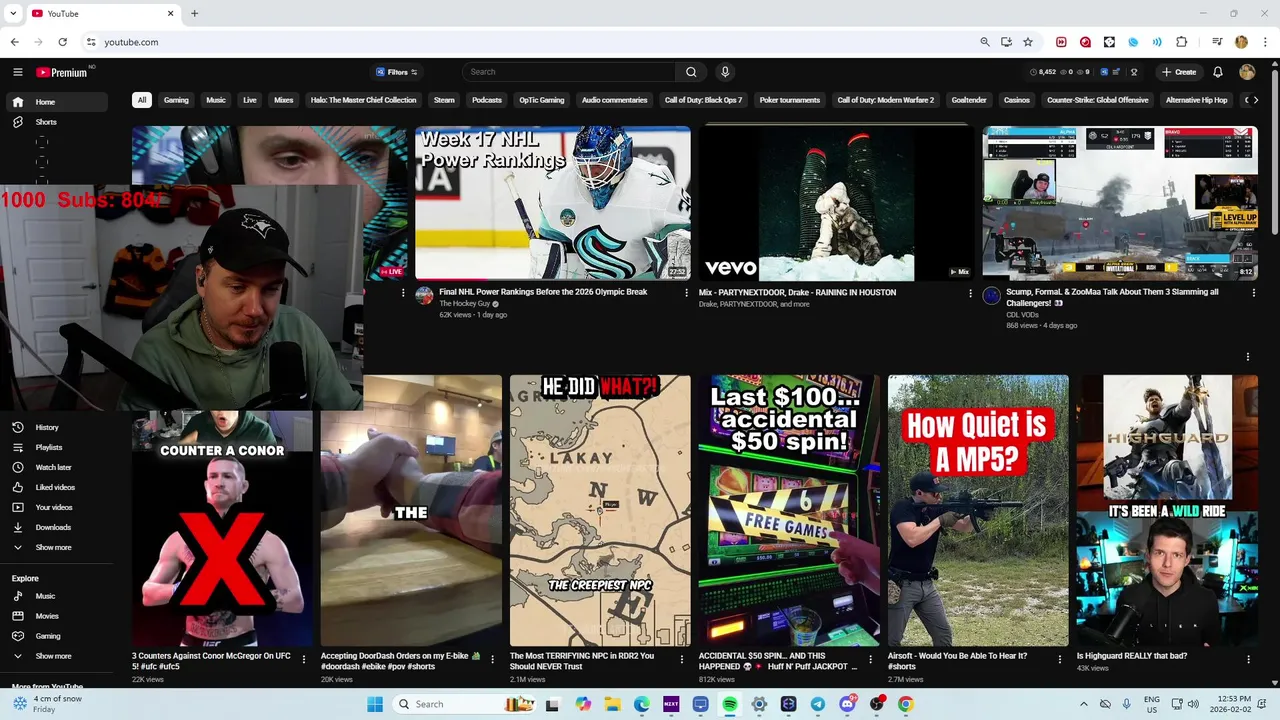Open options menu for RAINING IN HOUSTON mix
1280x720 pixels.
(x=970, y=293)
